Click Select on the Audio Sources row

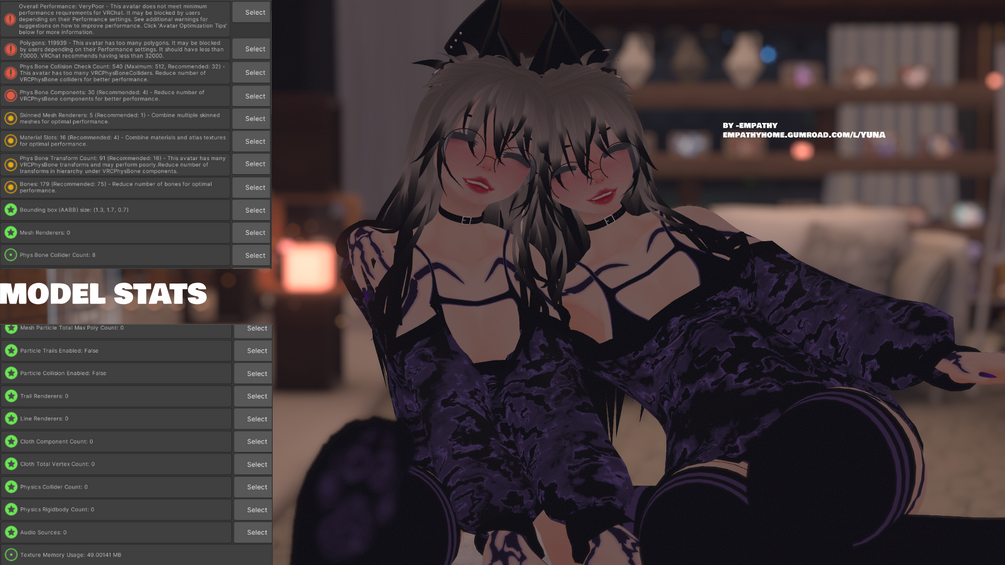tap(253, 532)
